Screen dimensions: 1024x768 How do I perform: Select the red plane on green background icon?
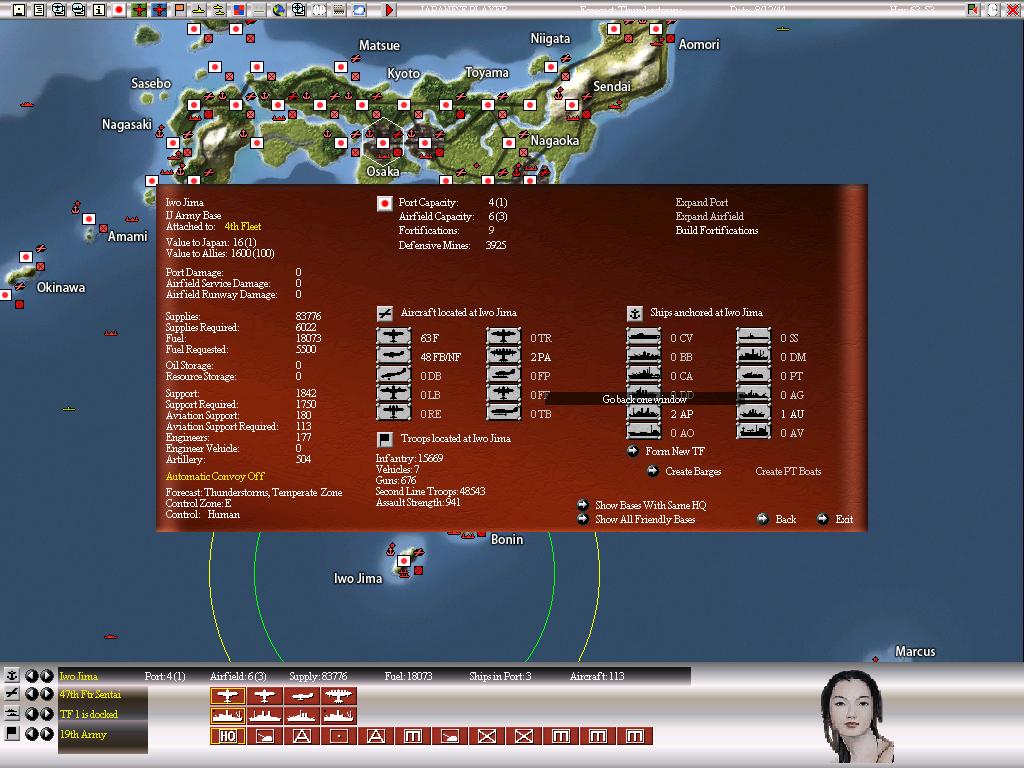(x=138, y=10)
